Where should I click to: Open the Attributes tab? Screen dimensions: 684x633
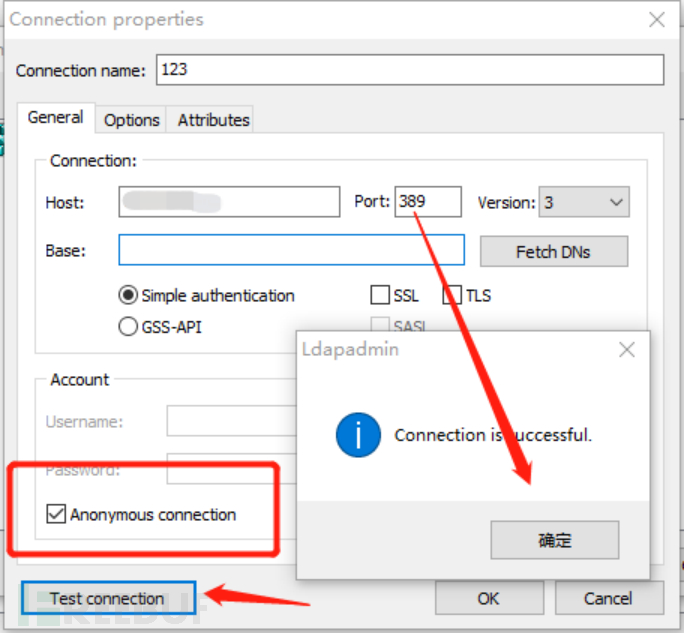point(213,120)
